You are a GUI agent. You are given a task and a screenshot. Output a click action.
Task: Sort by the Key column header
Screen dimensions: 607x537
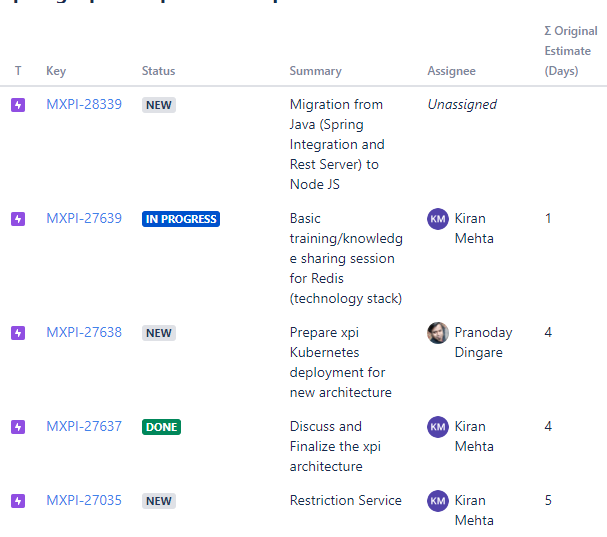(56, 71)
